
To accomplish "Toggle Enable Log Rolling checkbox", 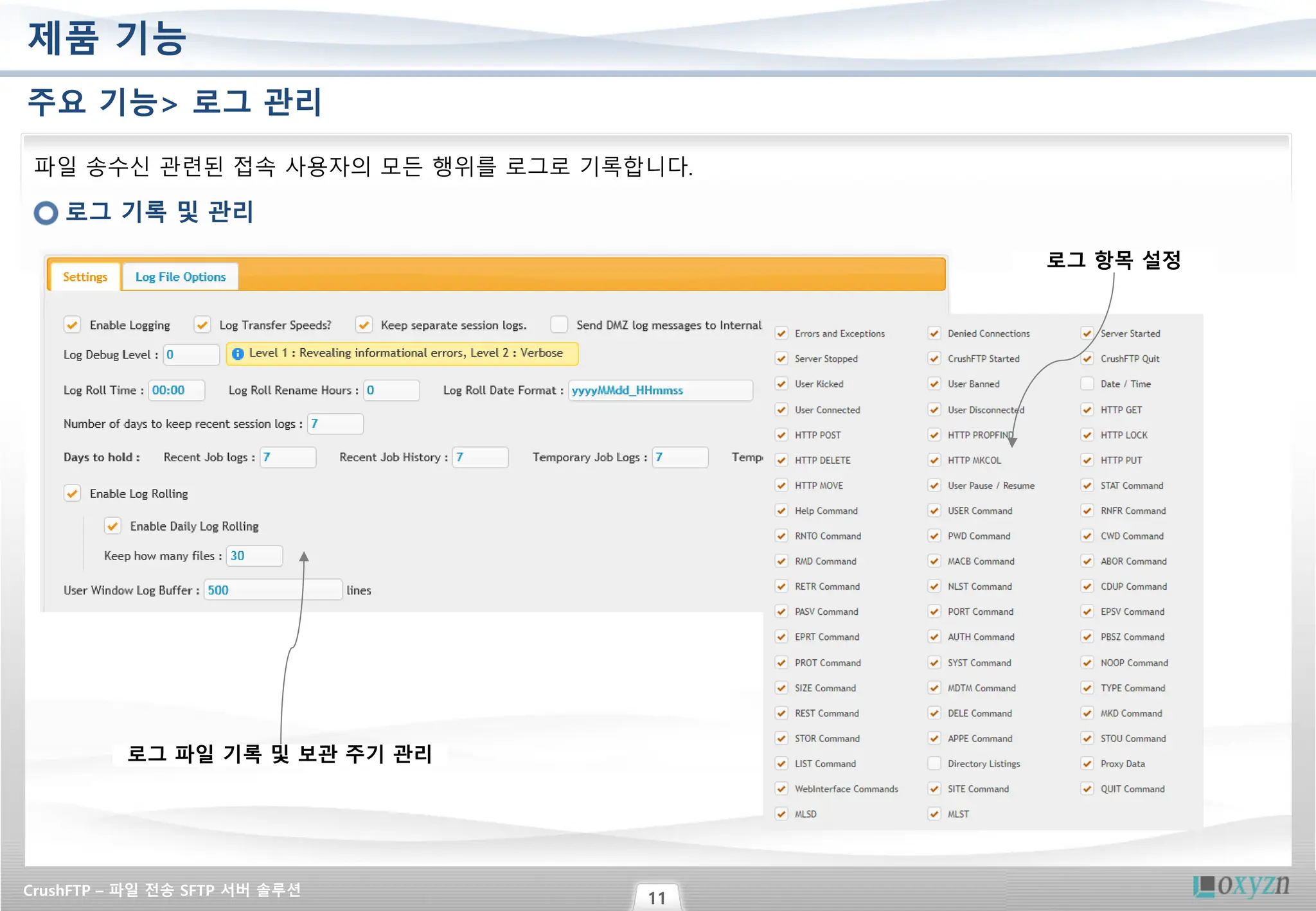I will pos(72,493).
